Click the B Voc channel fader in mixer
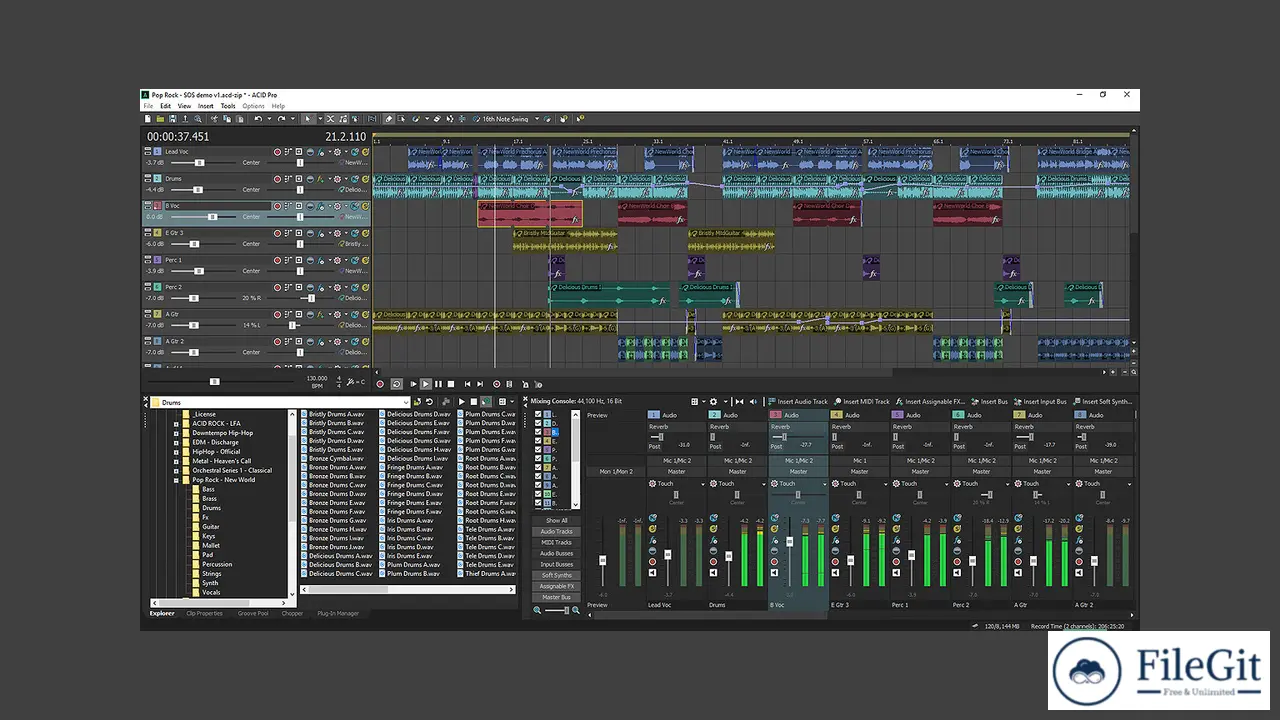The width and height of the screenshot is (1280, 720). click(x=789, y=543)
